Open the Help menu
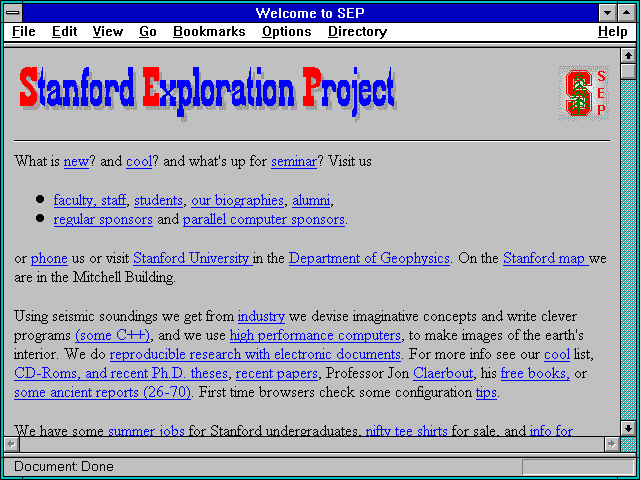 [613, 32]
